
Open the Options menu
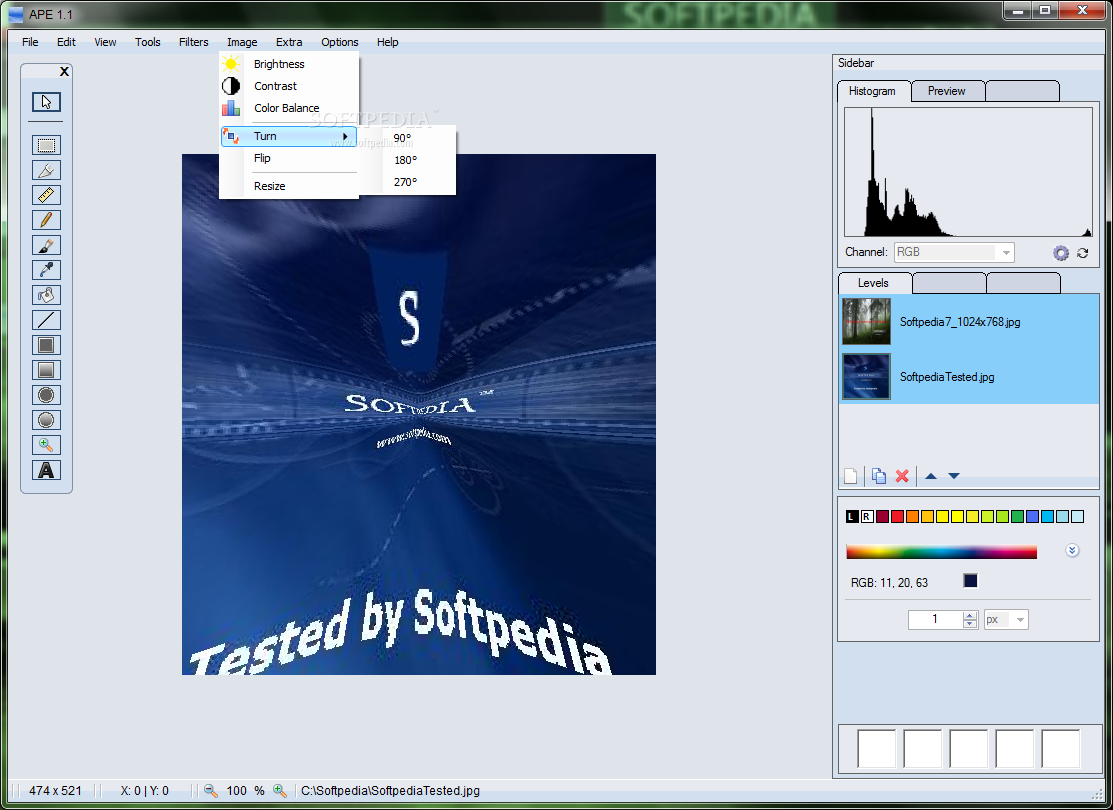[339, 42]
